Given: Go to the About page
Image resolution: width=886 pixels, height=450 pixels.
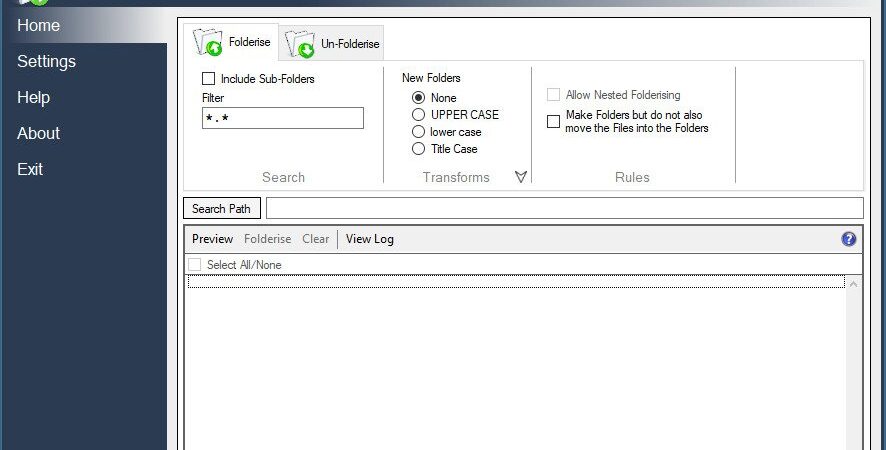Looking at the screenshot, I should tap(38, 133).
